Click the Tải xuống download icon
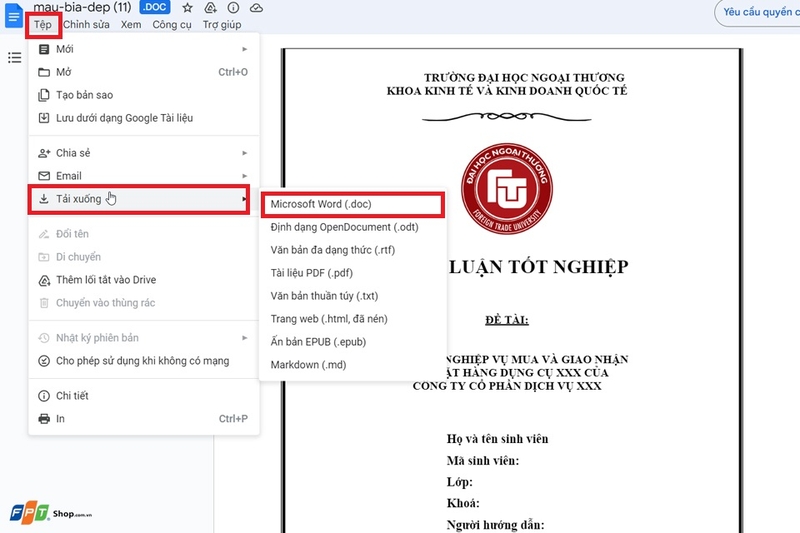The width and height of the screenshot is (800, 533). 44,199
